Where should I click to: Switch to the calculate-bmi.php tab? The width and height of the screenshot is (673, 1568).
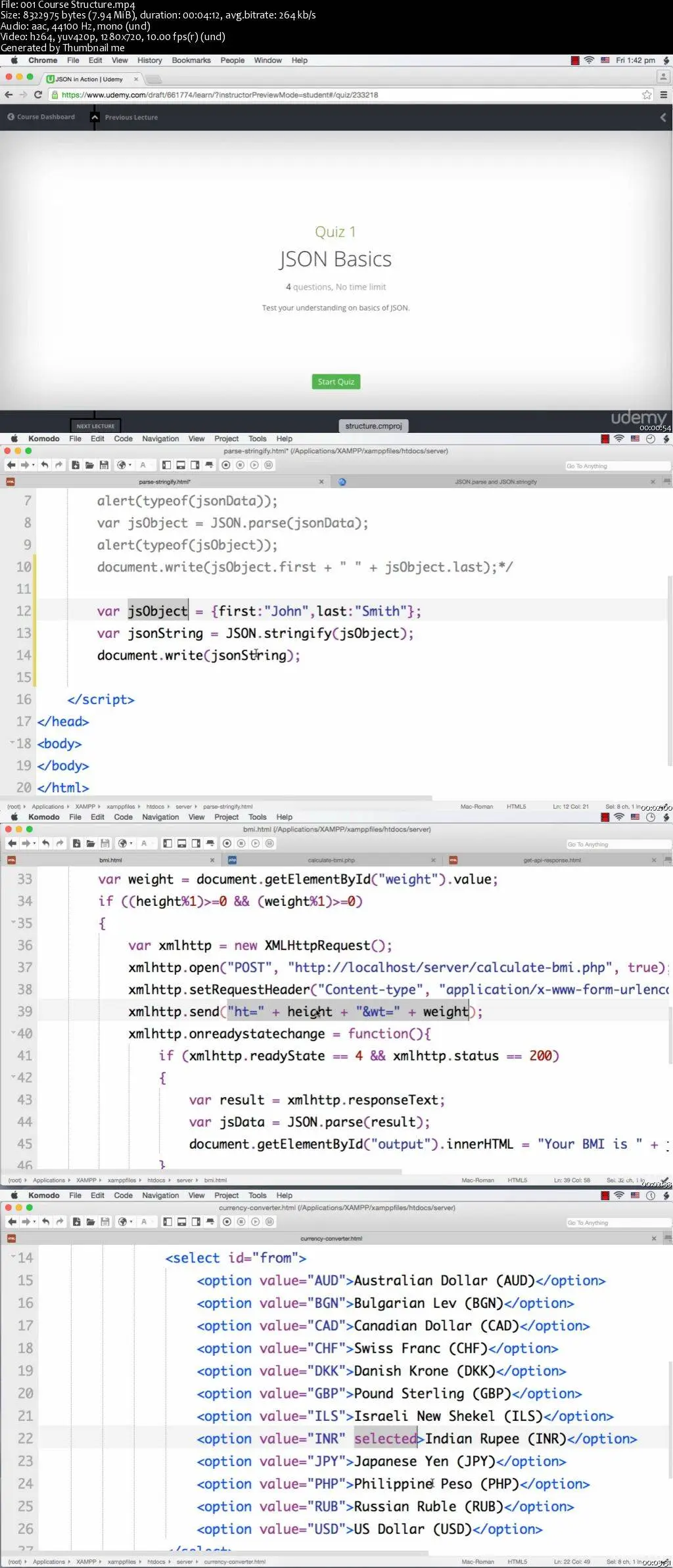[x=331, y=860]
